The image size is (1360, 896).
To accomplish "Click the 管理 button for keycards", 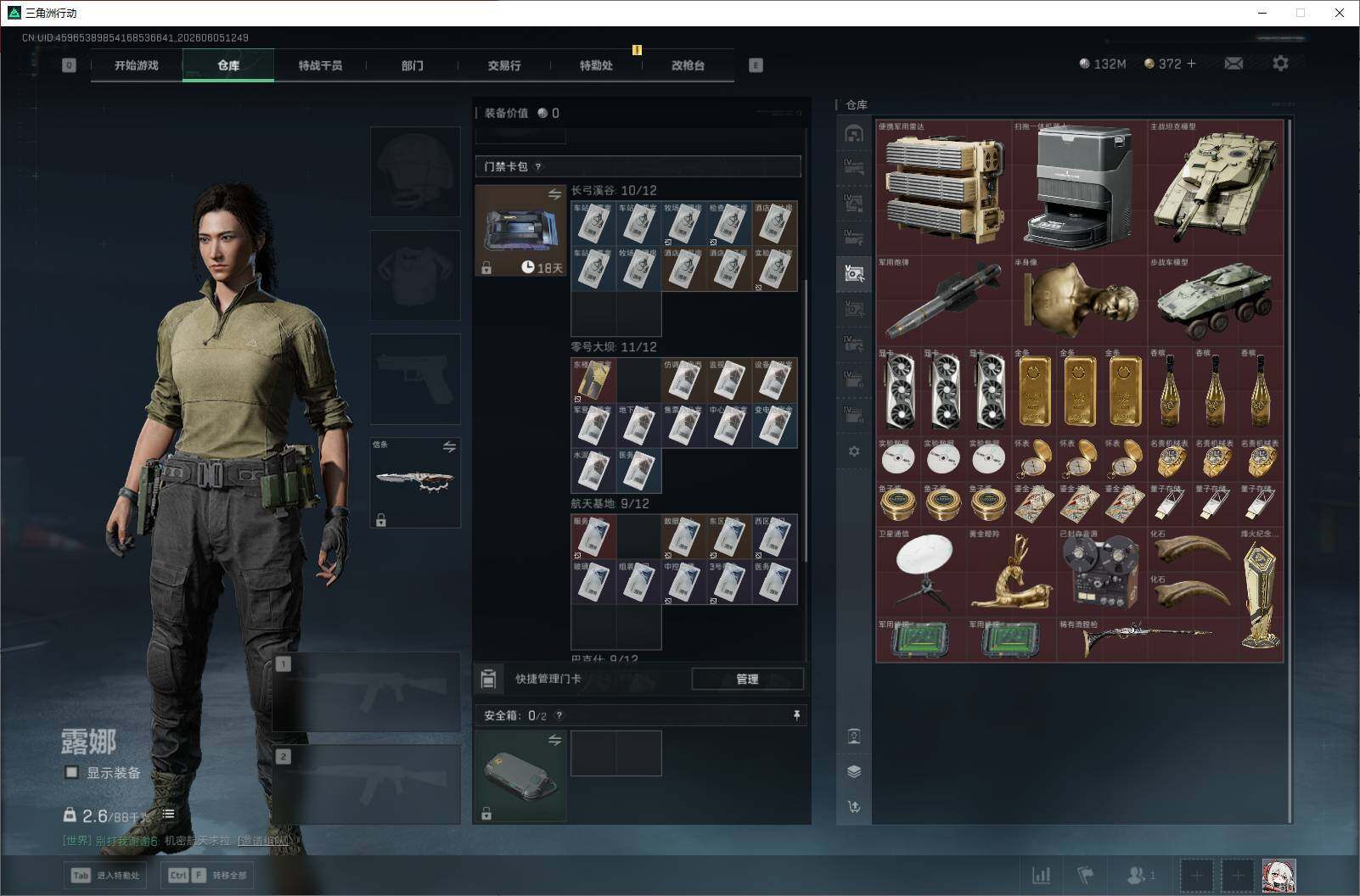I will pyautogui.click(x=747, y=679).
